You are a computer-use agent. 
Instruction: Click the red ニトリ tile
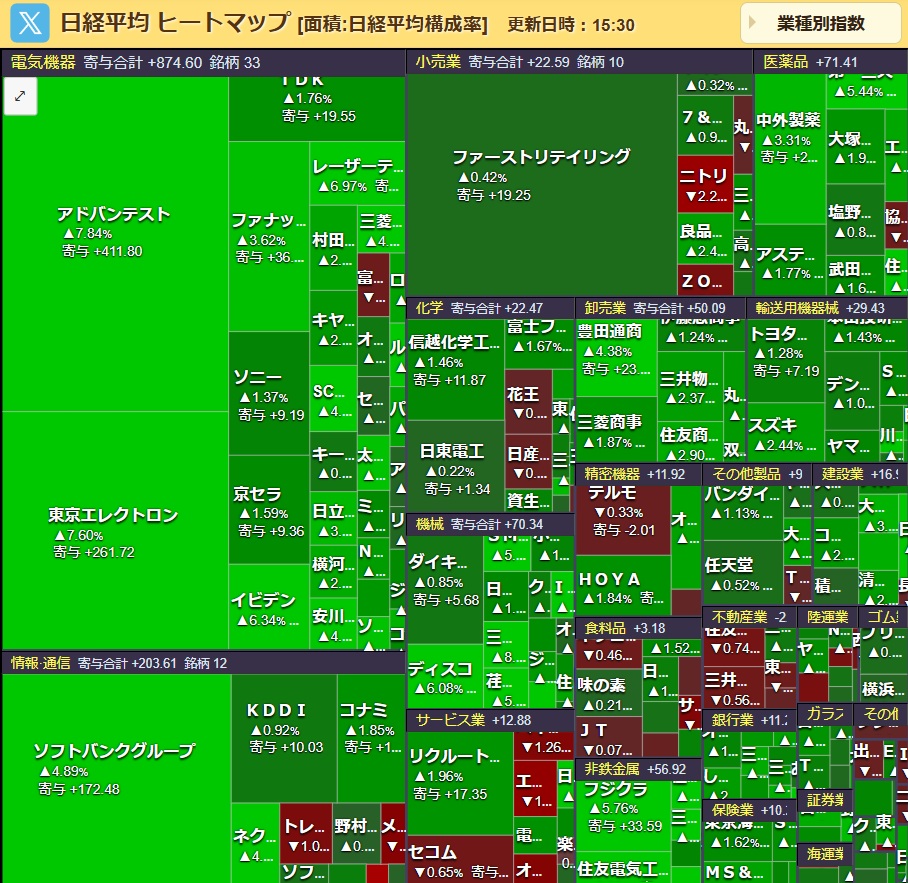pyautogui.click(x=705, y=184)
